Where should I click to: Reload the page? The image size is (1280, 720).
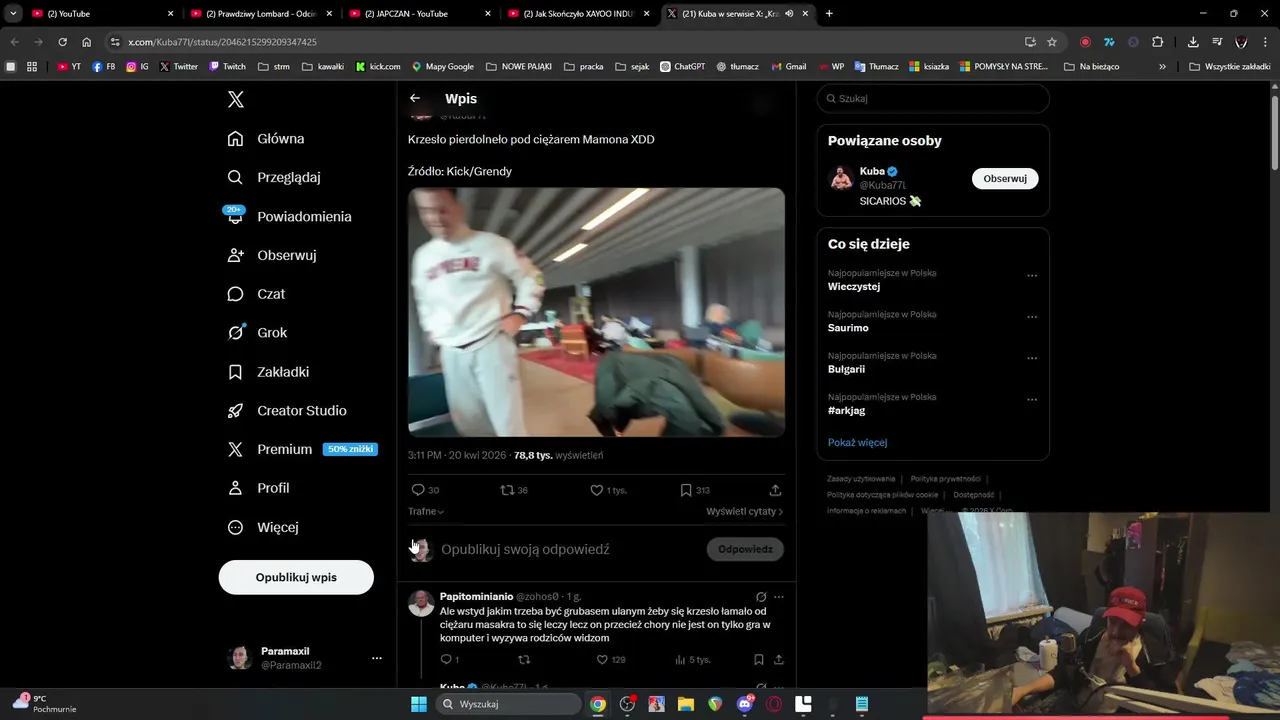point(62,42)
